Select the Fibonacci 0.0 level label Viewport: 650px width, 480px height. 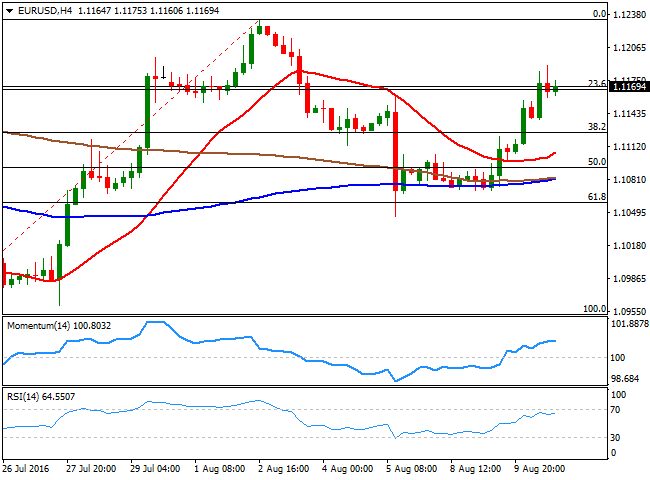coord(599,14)
